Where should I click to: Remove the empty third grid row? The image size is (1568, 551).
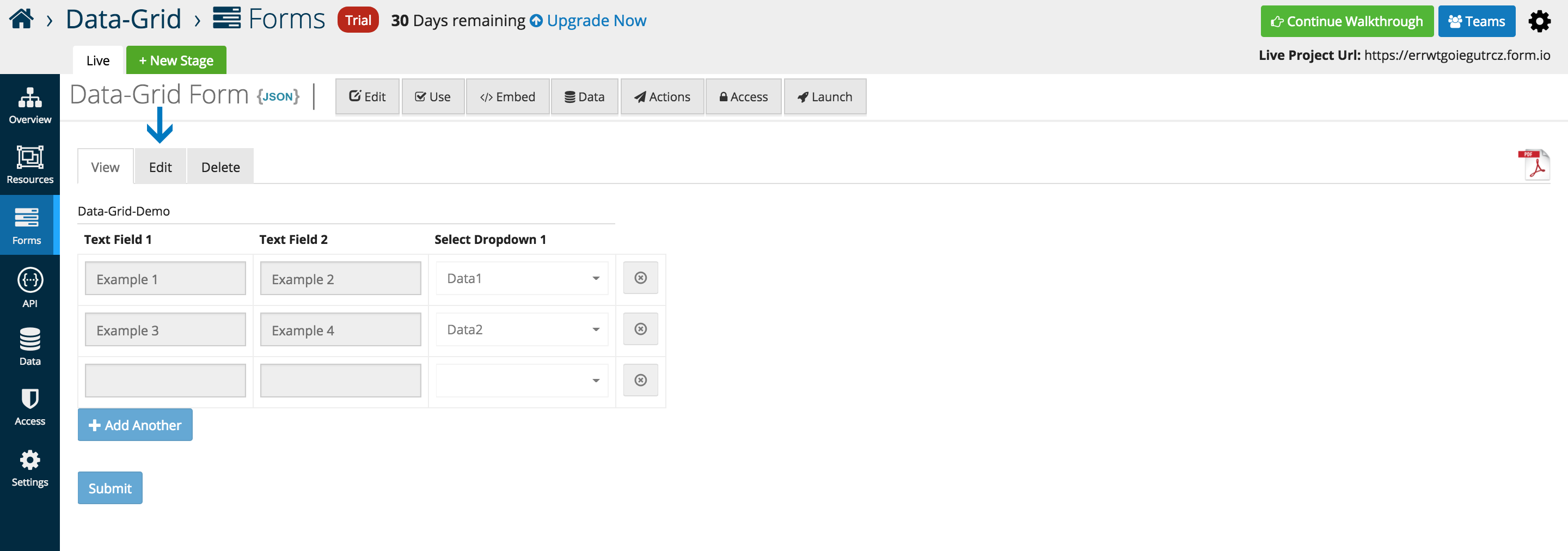click(x=640, y=381)
